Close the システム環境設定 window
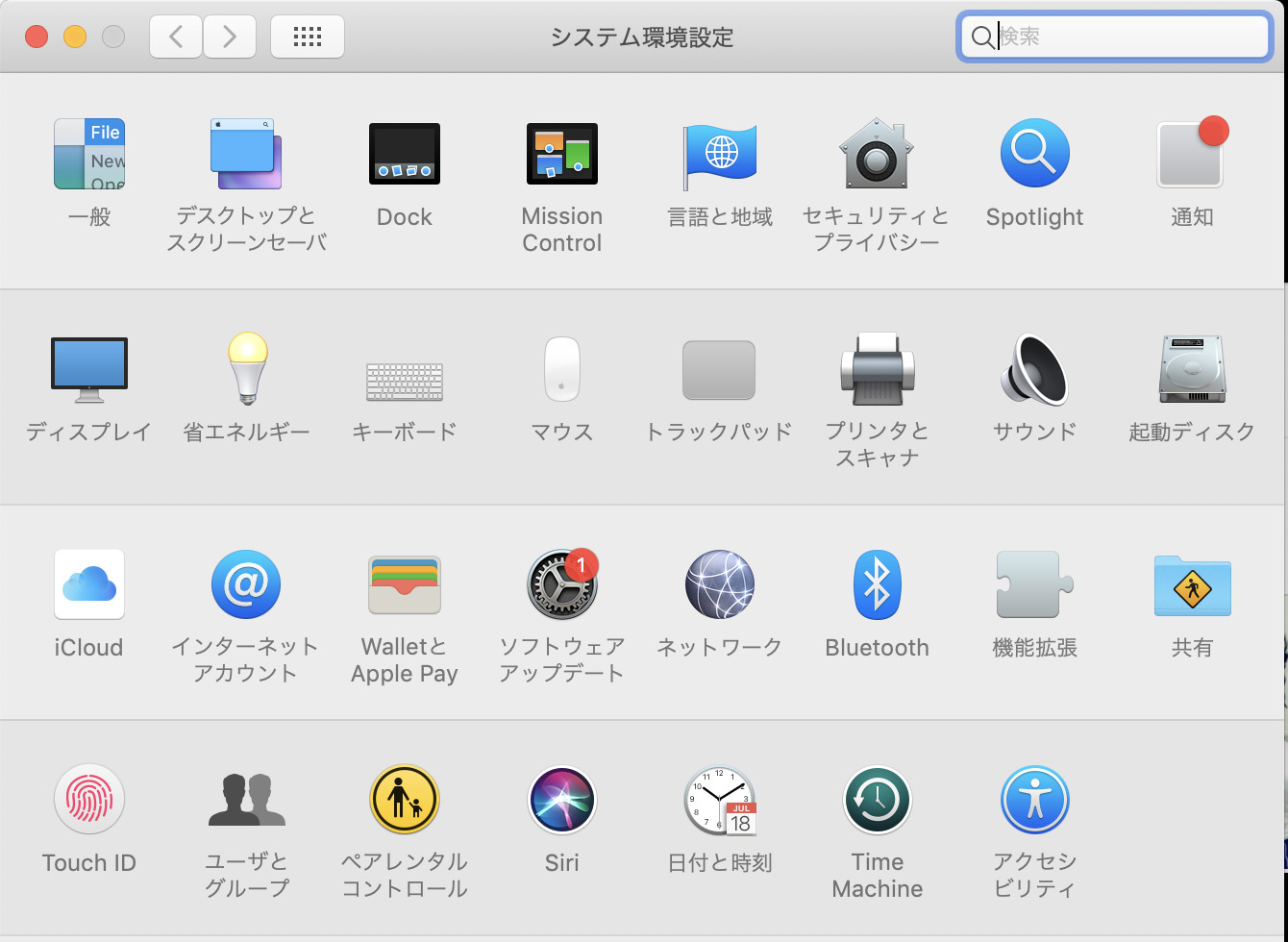 coord(37,37)
